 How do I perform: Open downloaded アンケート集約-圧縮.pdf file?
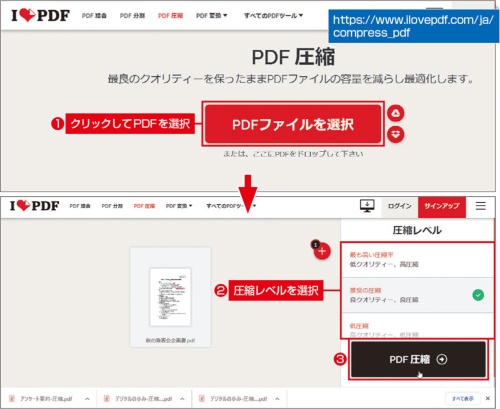click(x=46, y=399)
